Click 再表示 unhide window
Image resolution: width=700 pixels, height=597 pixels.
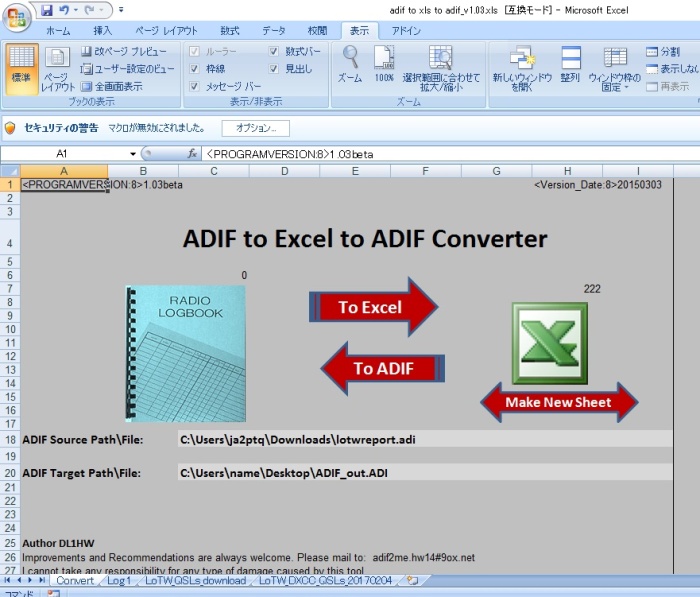tap(667, 86)
